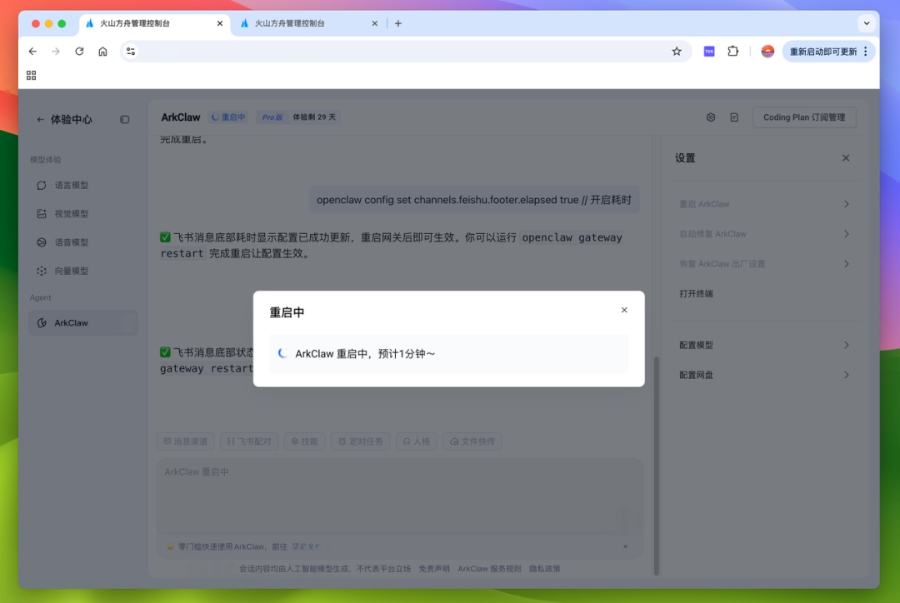Open 隐私政策 link
This screenshot has height=603, width=900.
coord(544,569)
